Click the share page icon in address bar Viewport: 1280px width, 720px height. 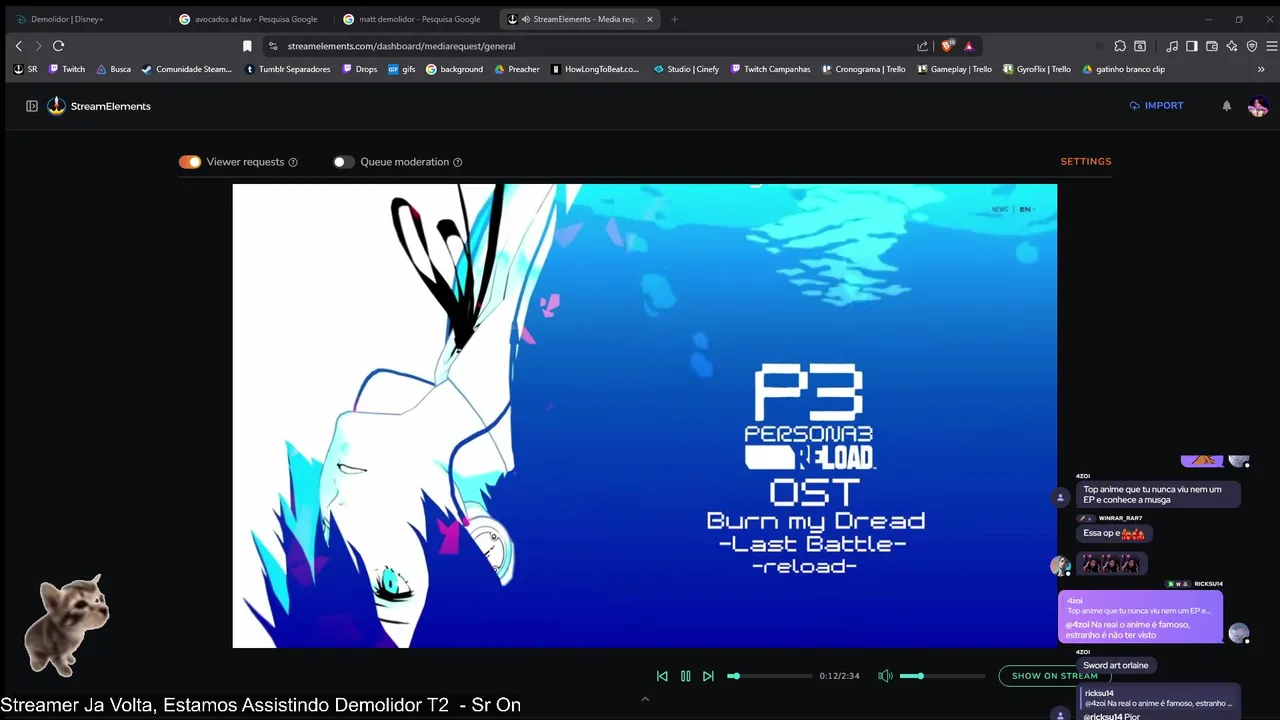click(922, 46)
